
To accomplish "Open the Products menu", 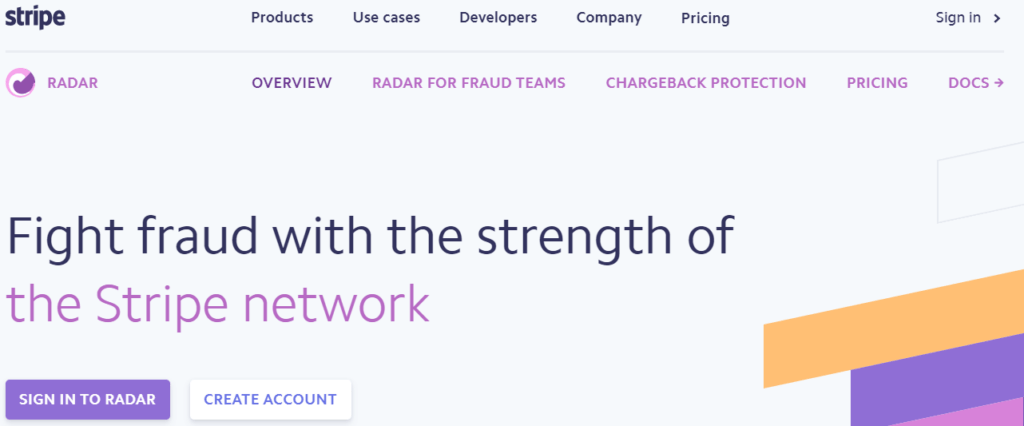I will click(282, 18).
